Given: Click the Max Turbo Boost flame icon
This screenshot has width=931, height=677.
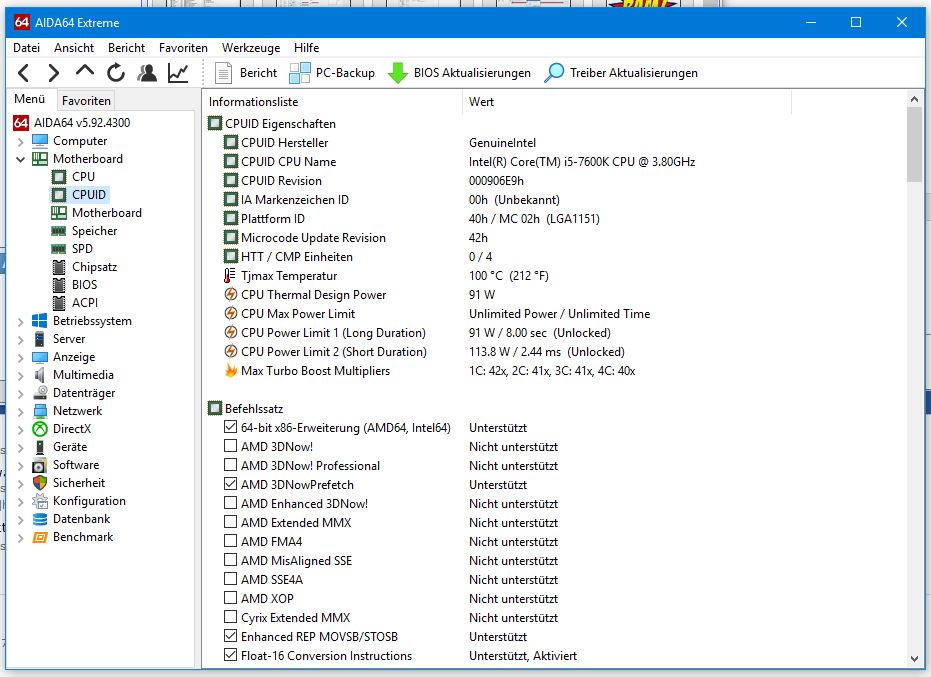Looking at the screenshot, I should 230,371.
